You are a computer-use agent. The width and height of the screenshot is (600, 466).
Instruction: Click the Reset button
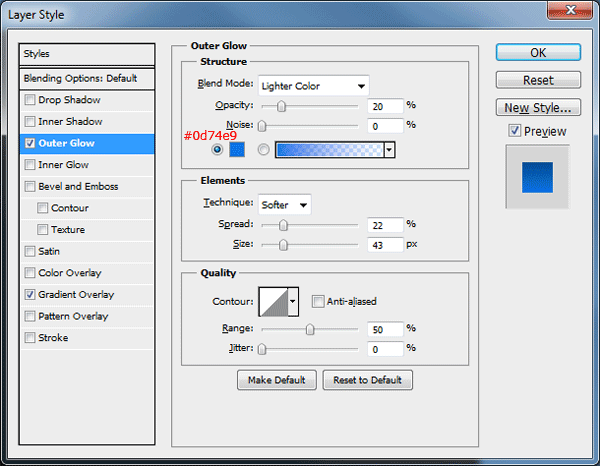[x=538, y=80]
